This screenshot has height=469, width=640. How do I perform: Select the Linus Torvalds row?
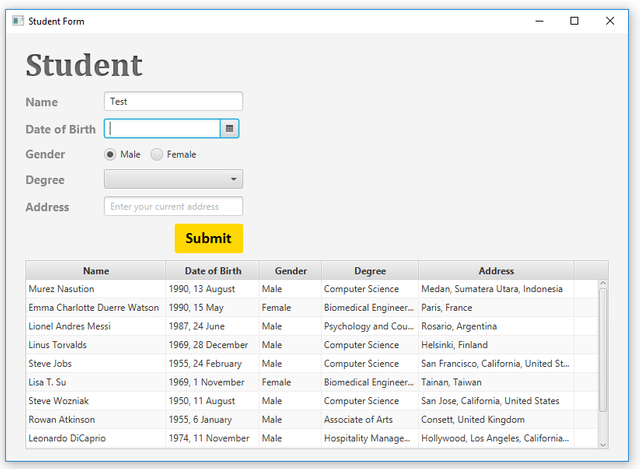click(312, 345)
